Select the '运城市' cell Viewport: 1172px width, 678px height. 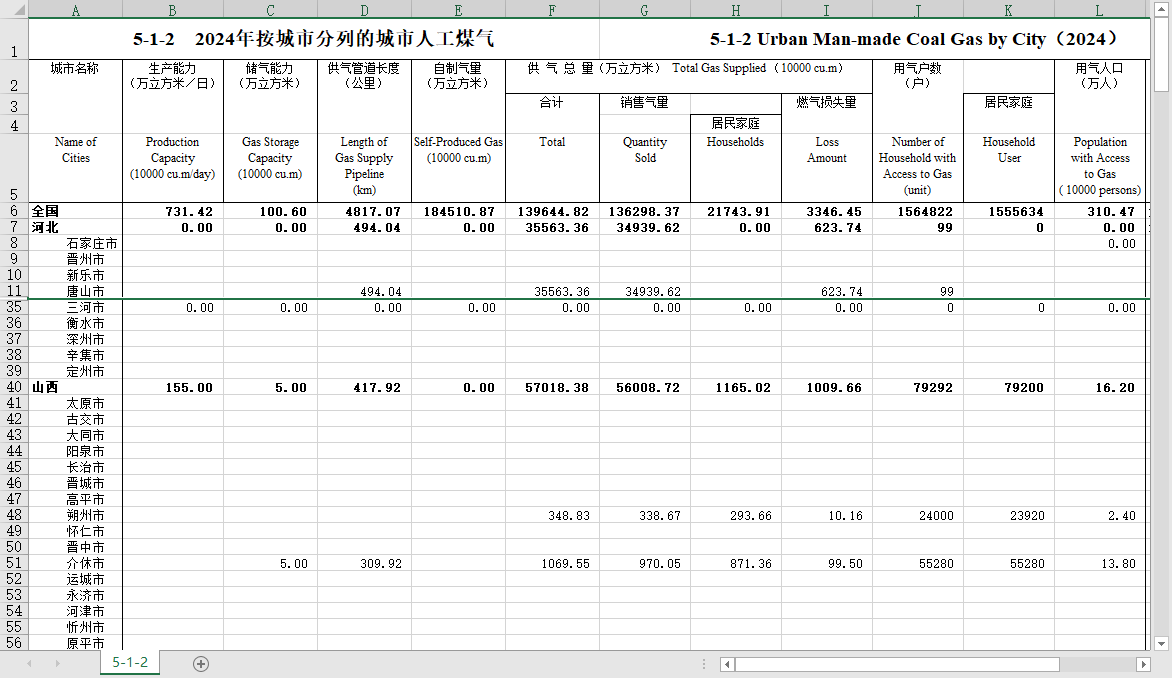tap(75, 579)
